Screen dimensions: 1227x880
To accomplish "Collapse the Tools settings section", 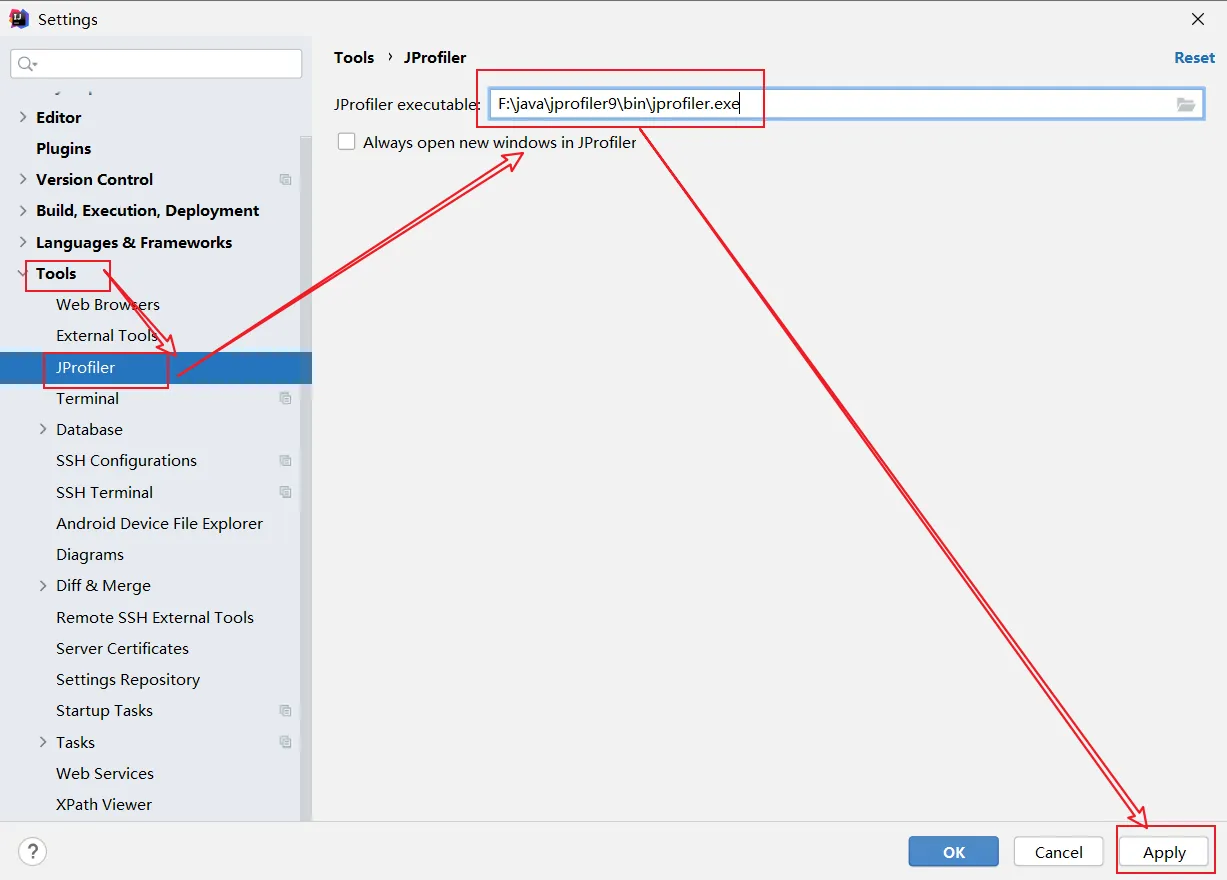I will (x=23, y=273).
